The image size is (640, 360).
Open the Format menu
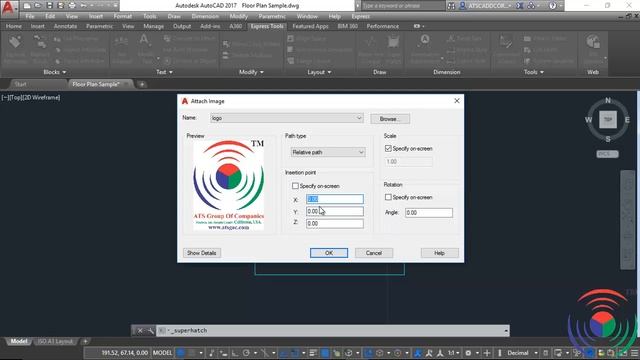click(122, 16)
